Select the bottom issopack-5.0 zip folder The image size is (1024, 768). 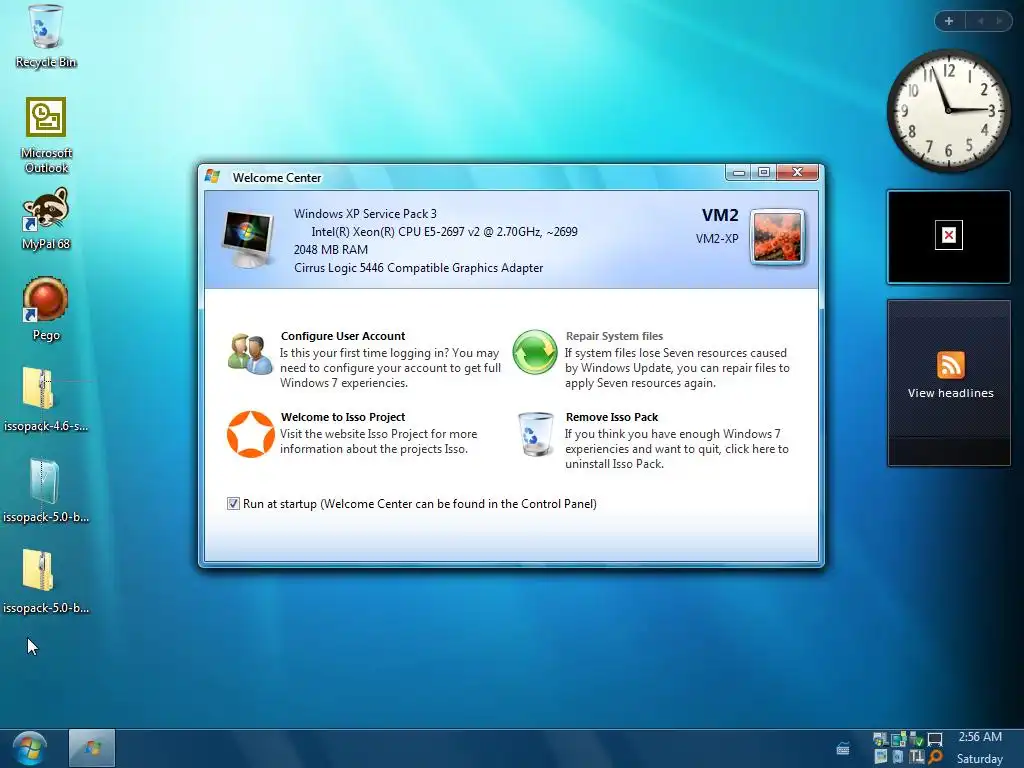pyautogui.click(x=38, y=570)
